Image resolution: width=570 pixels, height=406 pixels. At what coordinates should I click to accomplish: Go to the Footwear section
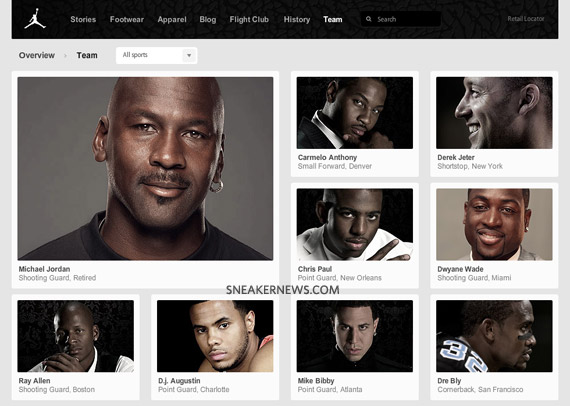point(127,19)
